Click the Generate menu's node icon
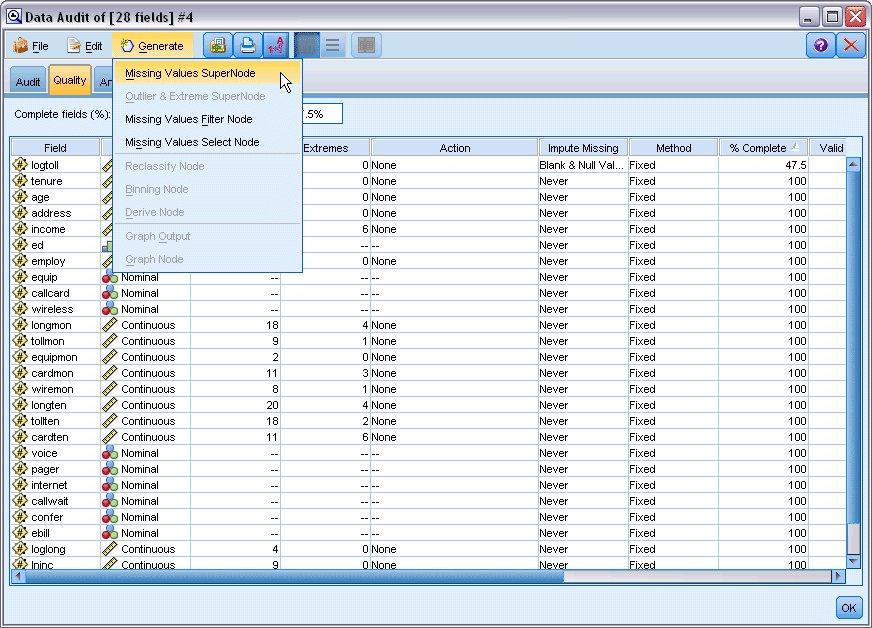 click(x=127, y=46)
